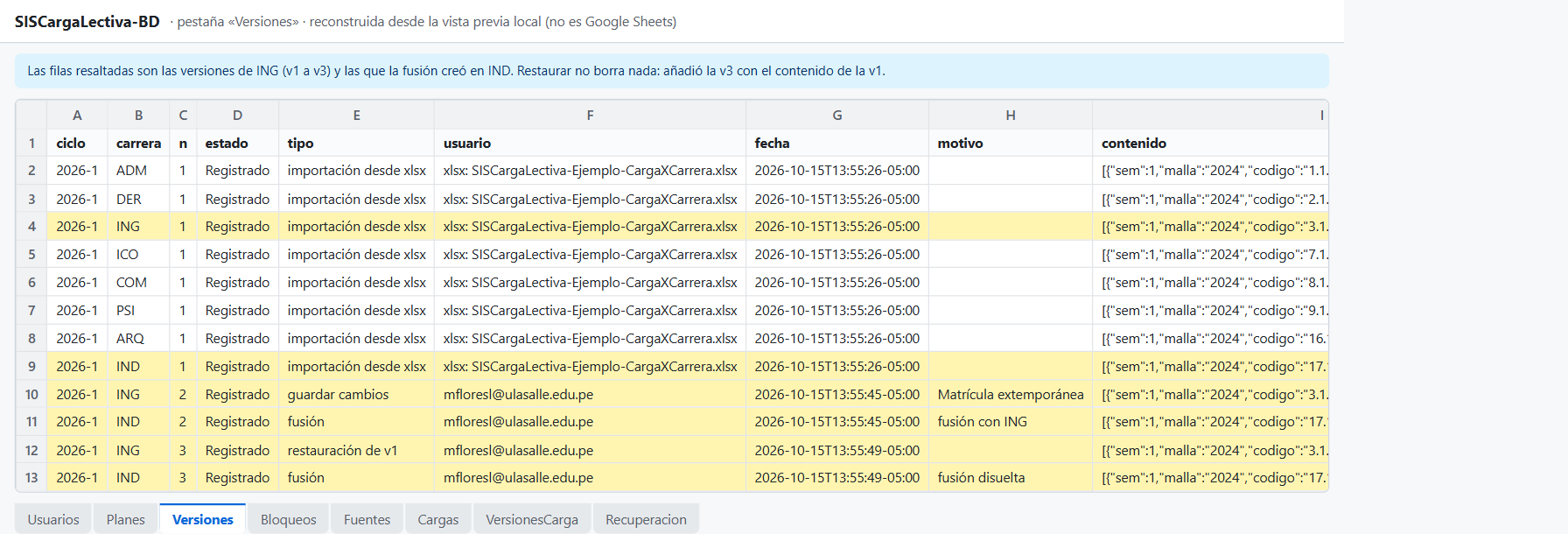Select row 13 by its number
Image resolution: width=1568 pixels, height=534 pixels.
pyautogui.click(x=31, y=478)
